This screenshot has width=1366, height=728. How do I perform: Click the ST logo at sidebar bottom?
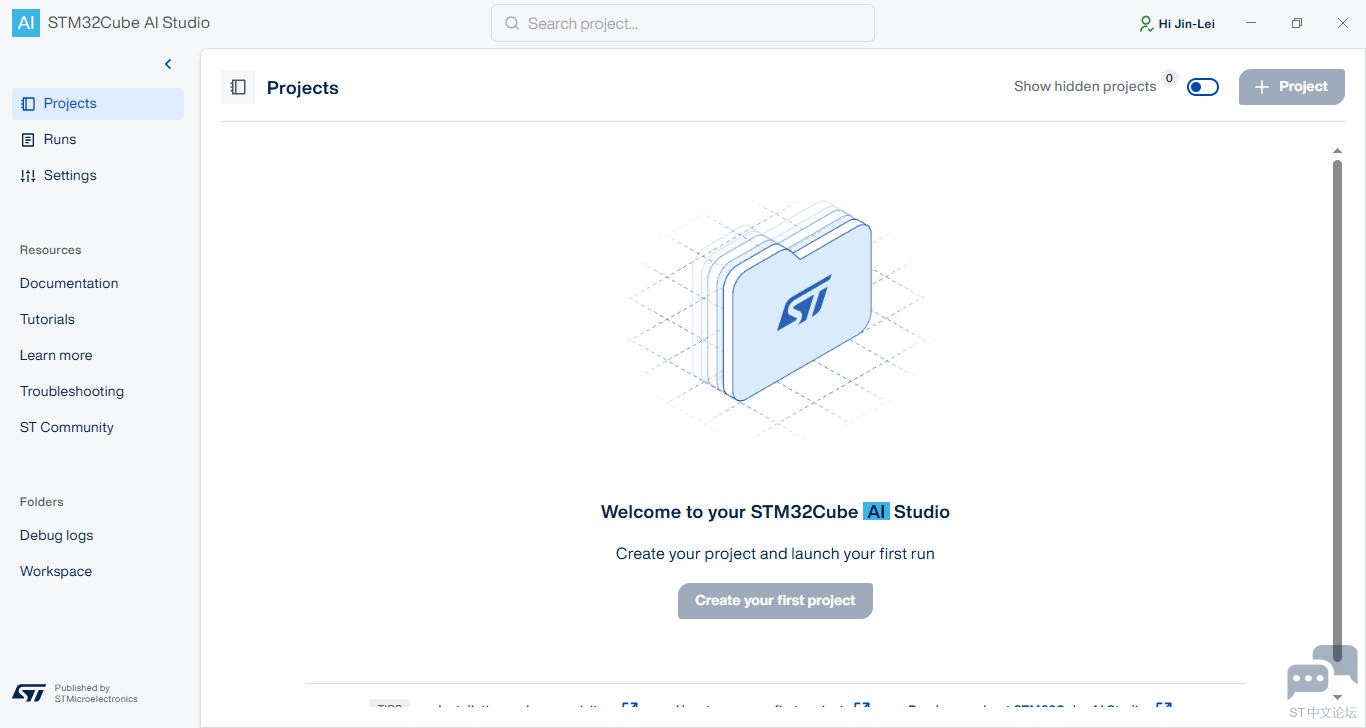28,693
